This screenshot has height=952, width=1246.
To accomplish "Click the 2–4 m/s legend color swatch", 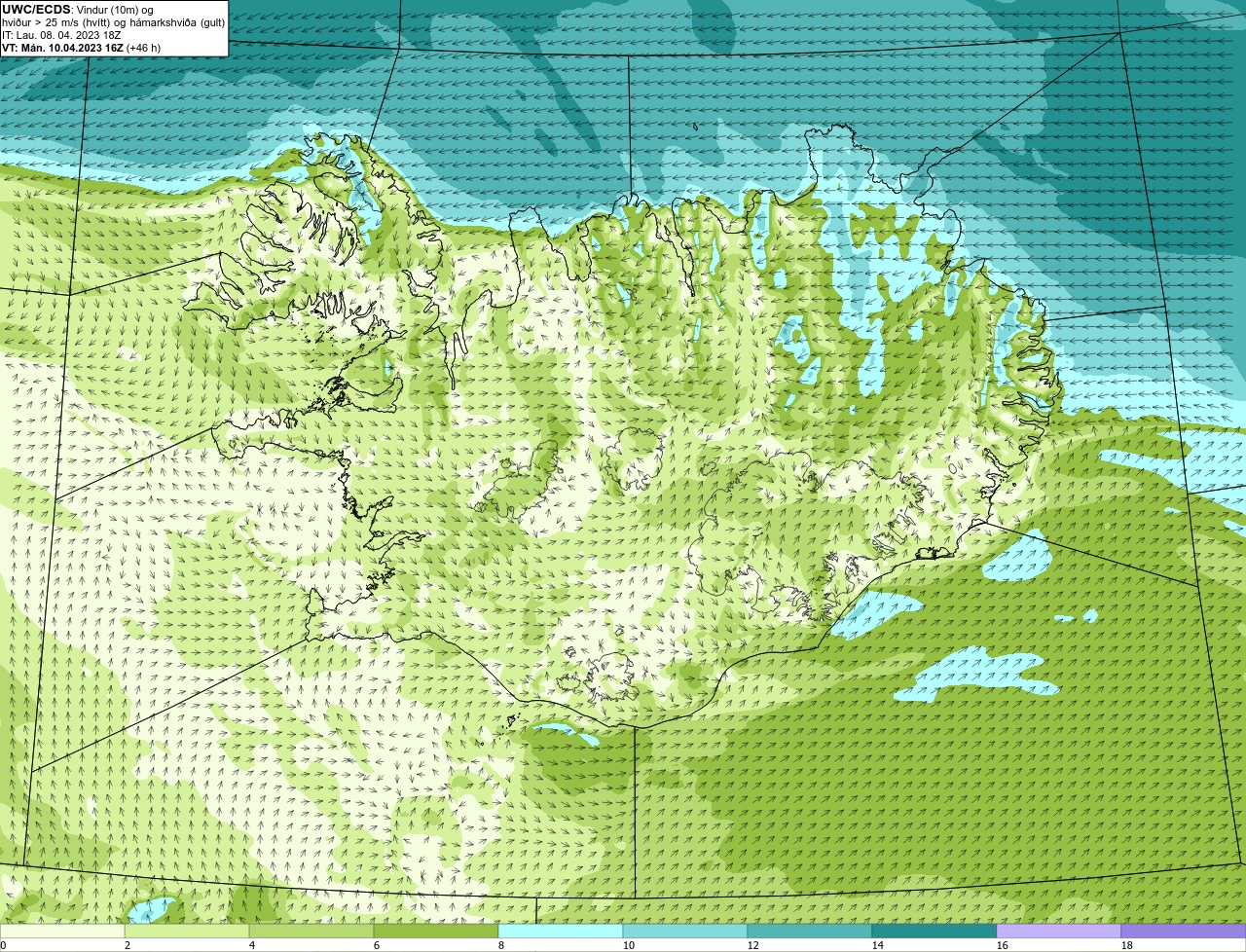I will tap(187, 932).
